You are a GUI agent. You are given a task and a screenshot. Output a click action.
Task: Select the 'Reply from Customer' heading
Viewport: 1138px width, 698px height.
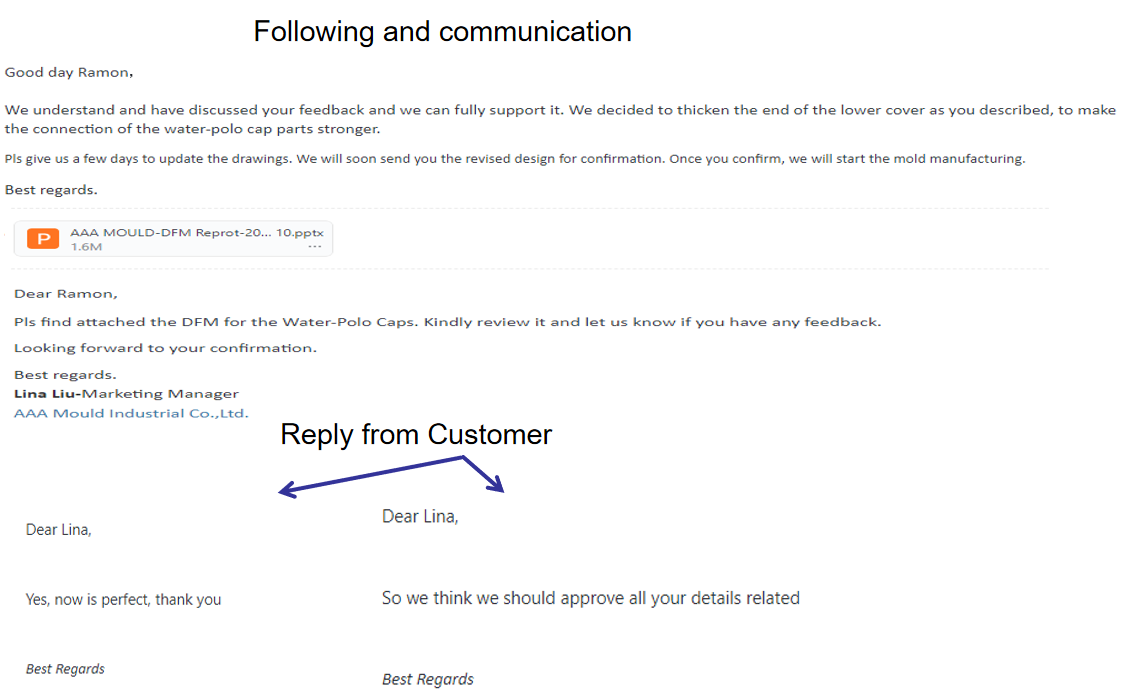click(415, 434)
